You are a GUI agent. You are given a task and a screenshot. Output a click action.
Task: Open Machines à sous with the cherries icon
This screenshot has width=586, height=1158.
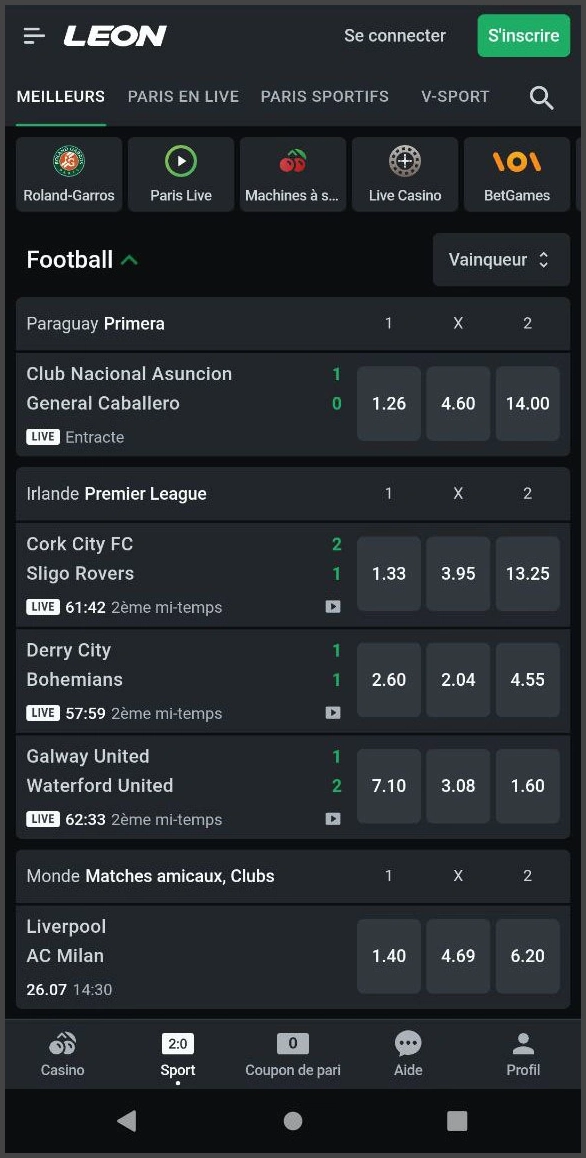coord(292,160)
